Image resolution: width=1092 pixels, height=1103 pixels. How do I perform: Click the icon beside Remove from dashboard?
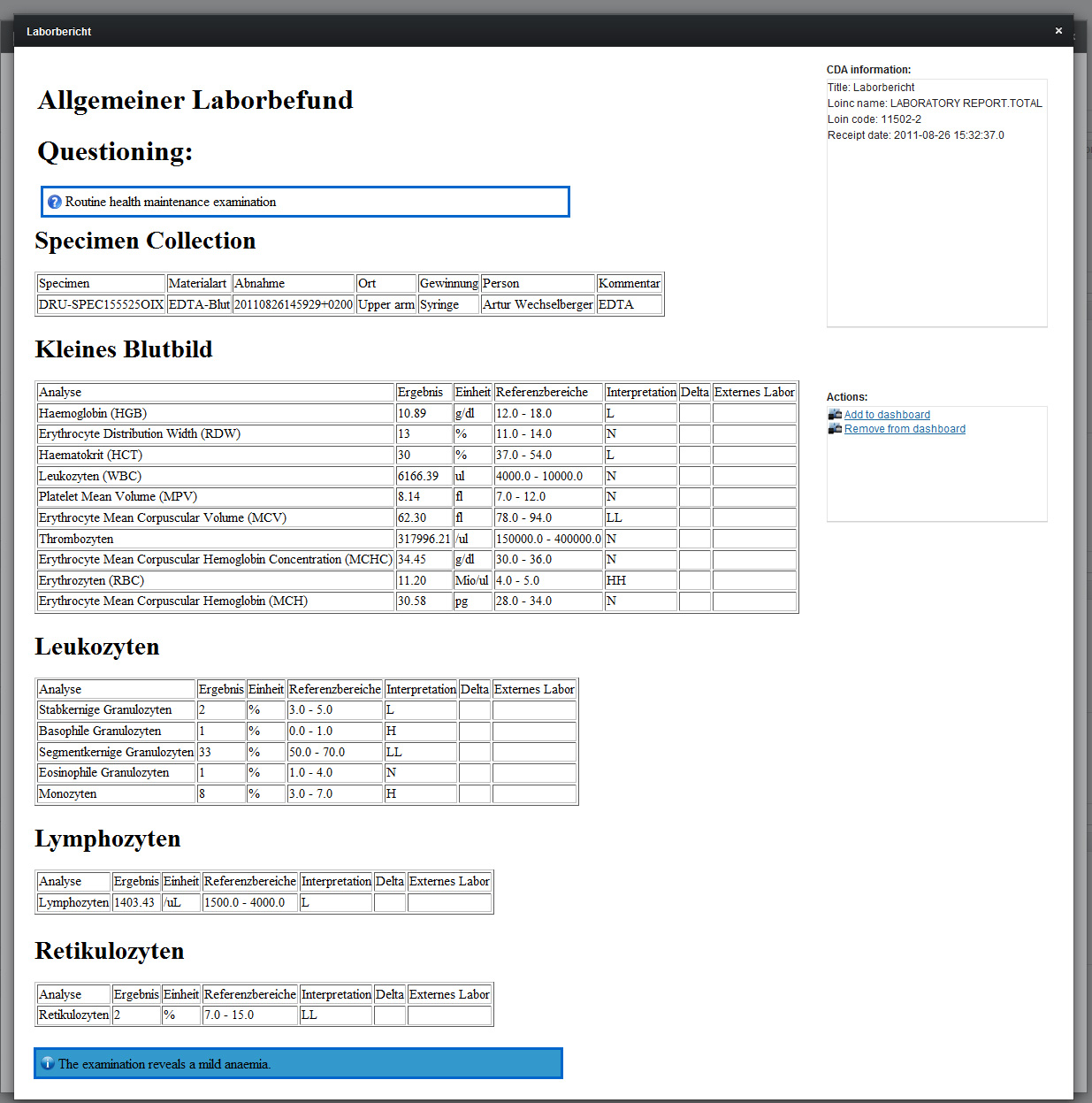(835, 428)
